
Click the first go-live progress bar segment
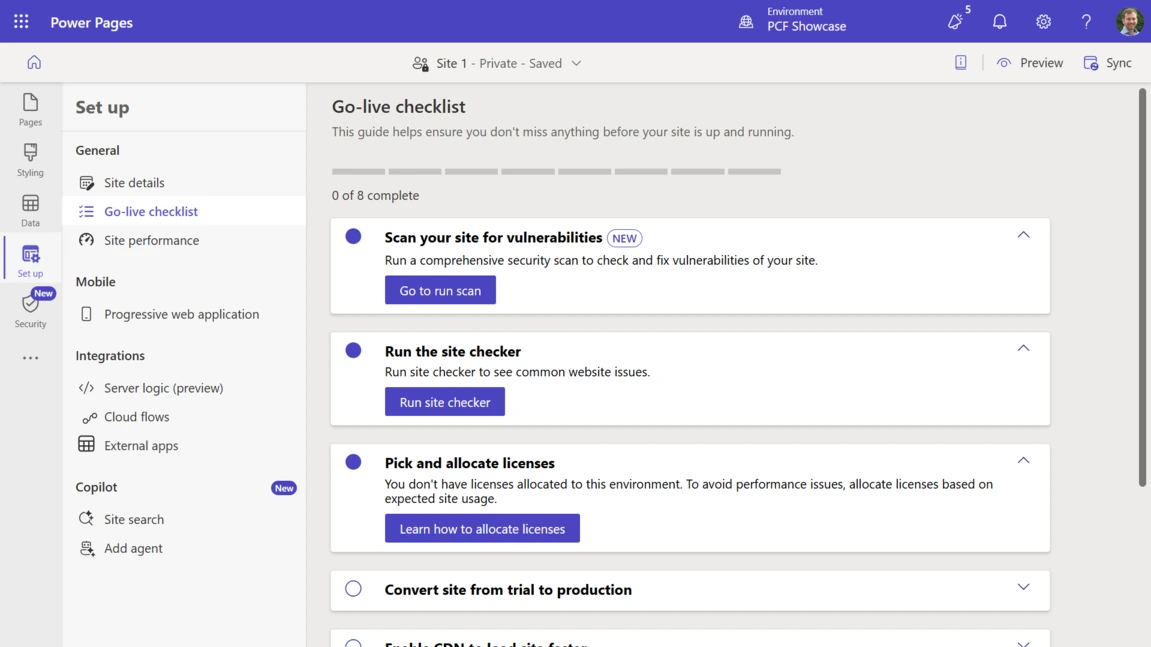[x=358, y=171]
